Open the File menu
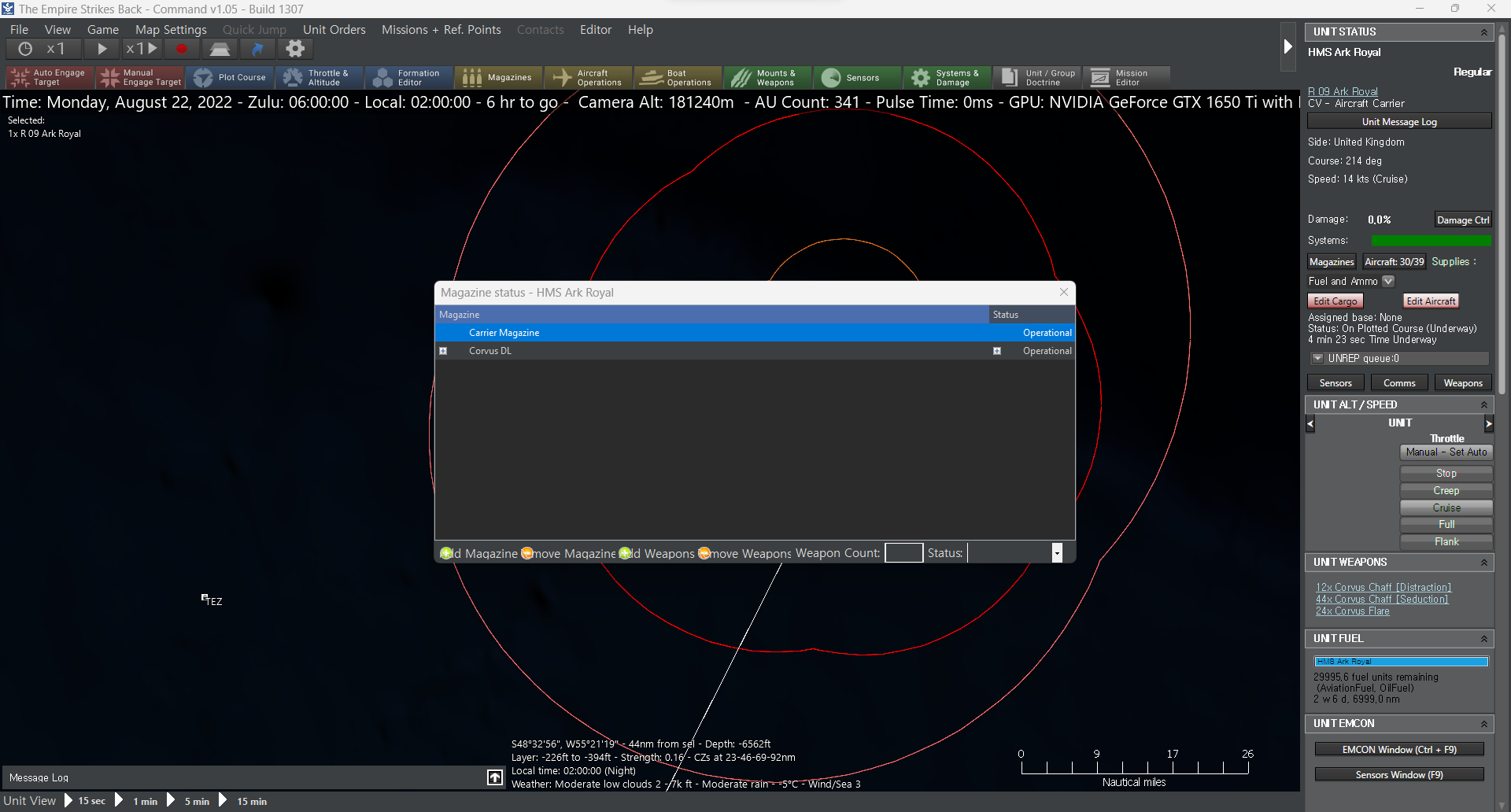The width and height of the screenshot is (1511, 812). (x=19, y=30)
